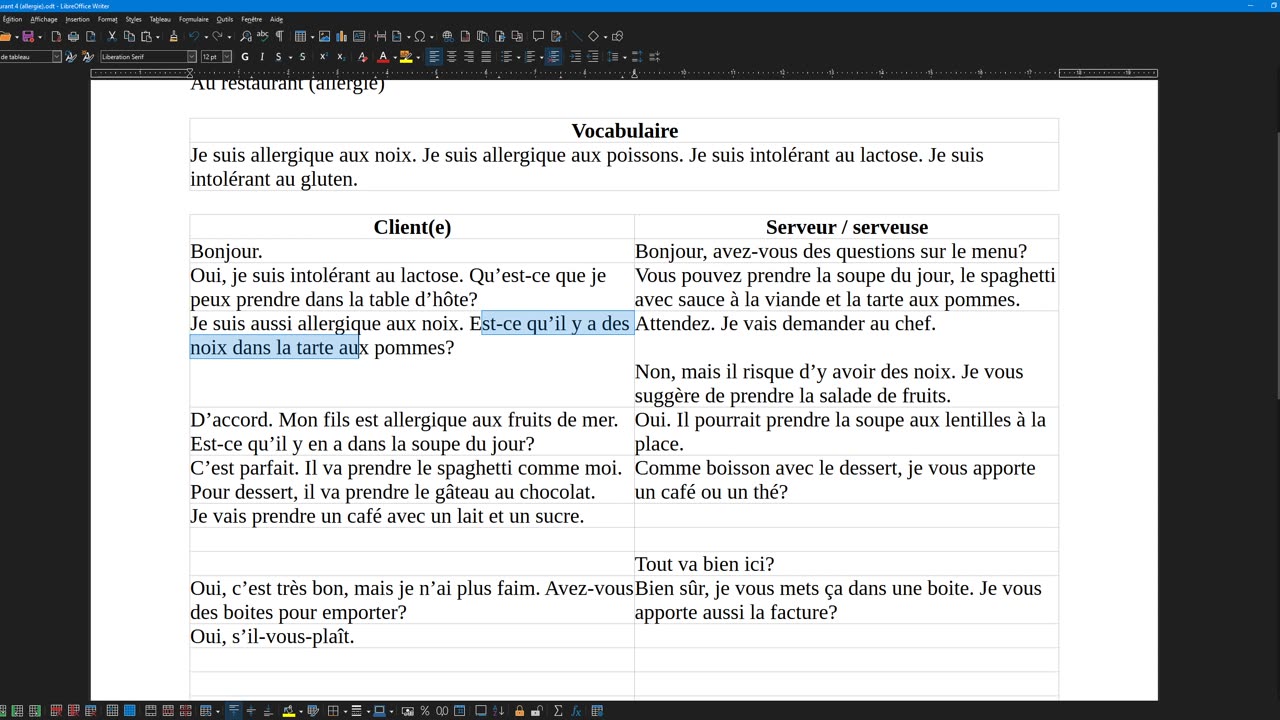Open the Fenêtre menu
1280x720 pixels.
(x=252, y=19)
